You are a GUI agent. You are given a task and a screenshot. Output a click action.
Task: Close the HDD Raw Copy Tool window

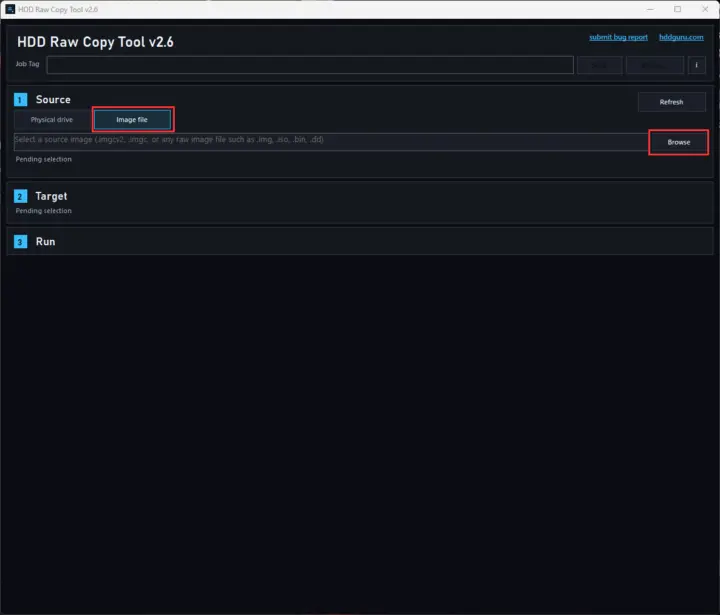tap(705, 9)
